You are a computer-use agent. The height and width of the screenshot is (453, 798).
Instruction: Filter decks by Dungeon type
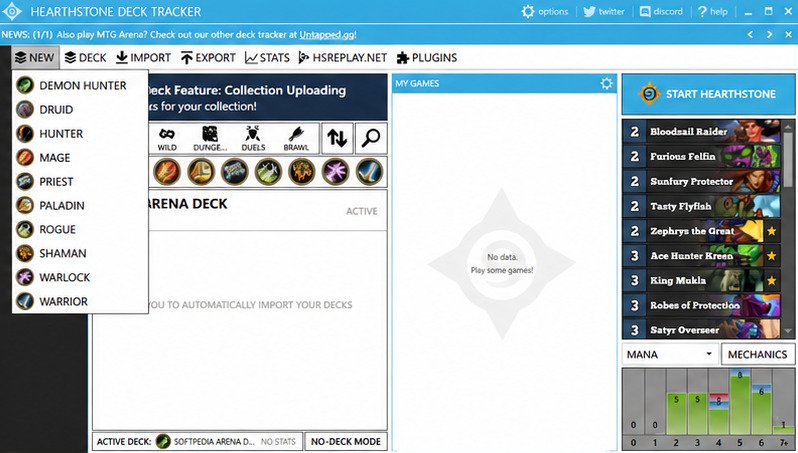pos(210,138)
